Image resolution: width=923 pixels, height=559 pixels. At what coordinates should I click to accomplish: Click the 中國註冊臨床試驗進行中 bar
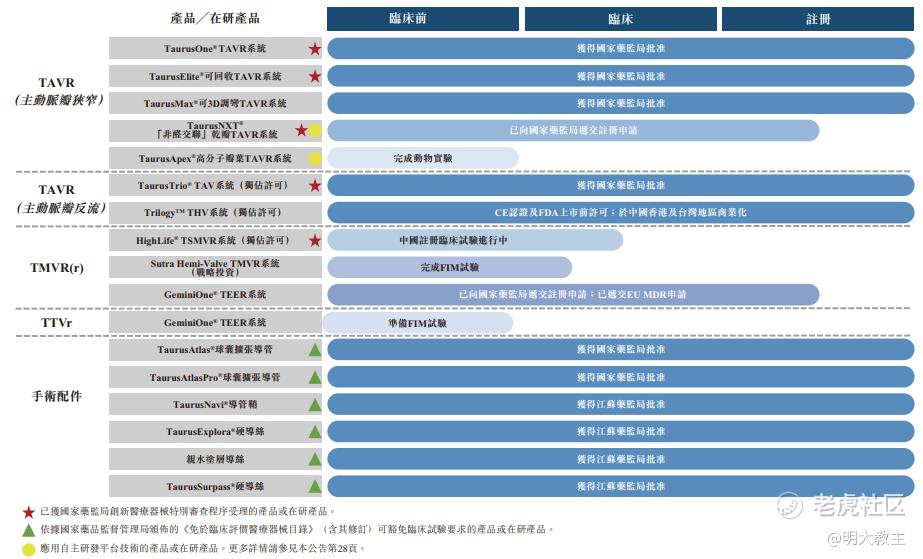click(475, 240)
